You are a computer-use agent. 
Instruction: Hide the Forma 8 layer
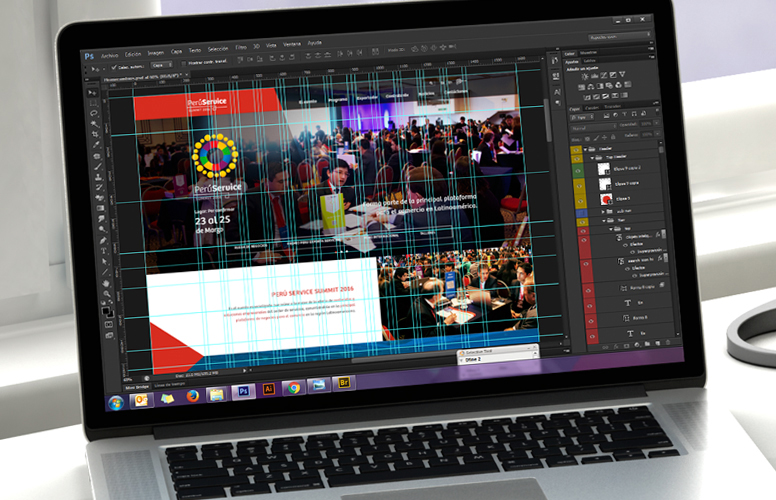(x=589, y=321)
